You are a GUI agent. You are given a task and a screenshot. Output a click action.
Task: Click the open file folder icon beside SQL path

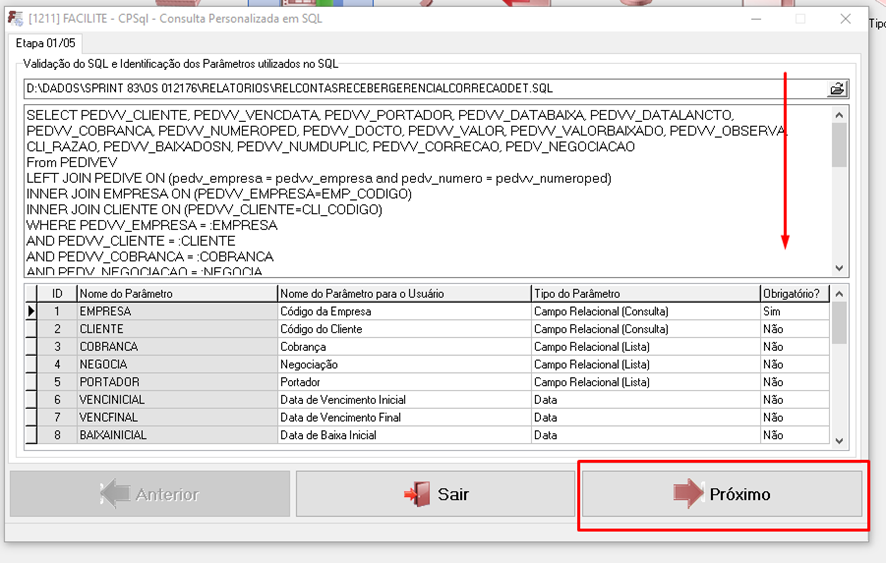pyautogui.click(x=837, y=89)
